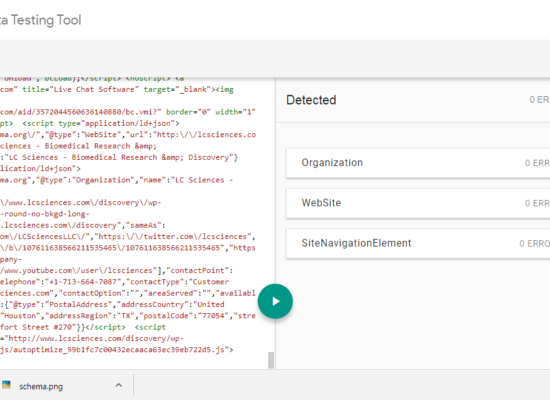Click the code line containing "Live Chat Software"
This screenshot has height=400, width=550.
[x=117, y=89]
